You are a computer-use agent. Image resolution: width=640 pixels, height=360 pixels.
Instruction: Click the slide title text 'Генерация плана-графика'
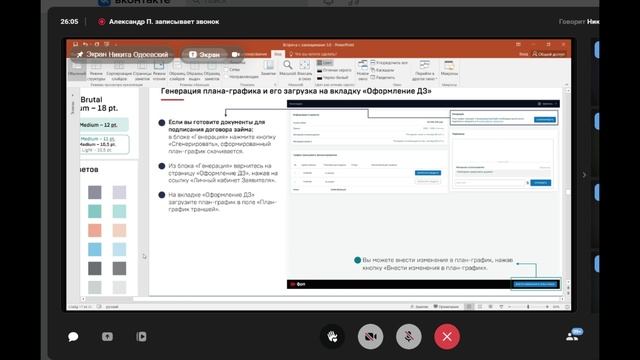(x=211, y=91)
